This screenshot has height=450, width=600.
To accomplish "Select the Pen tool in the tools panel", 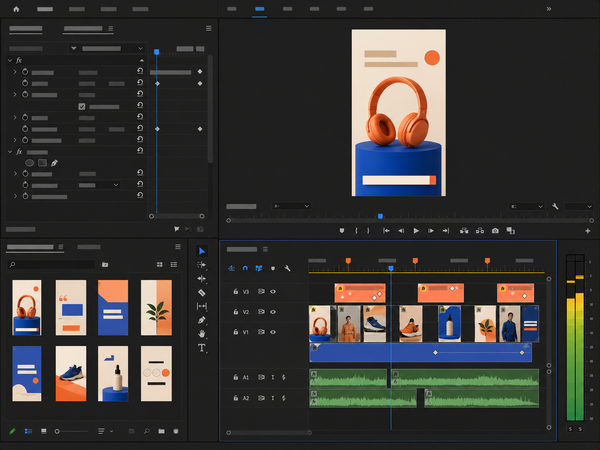I will [202, 320].
